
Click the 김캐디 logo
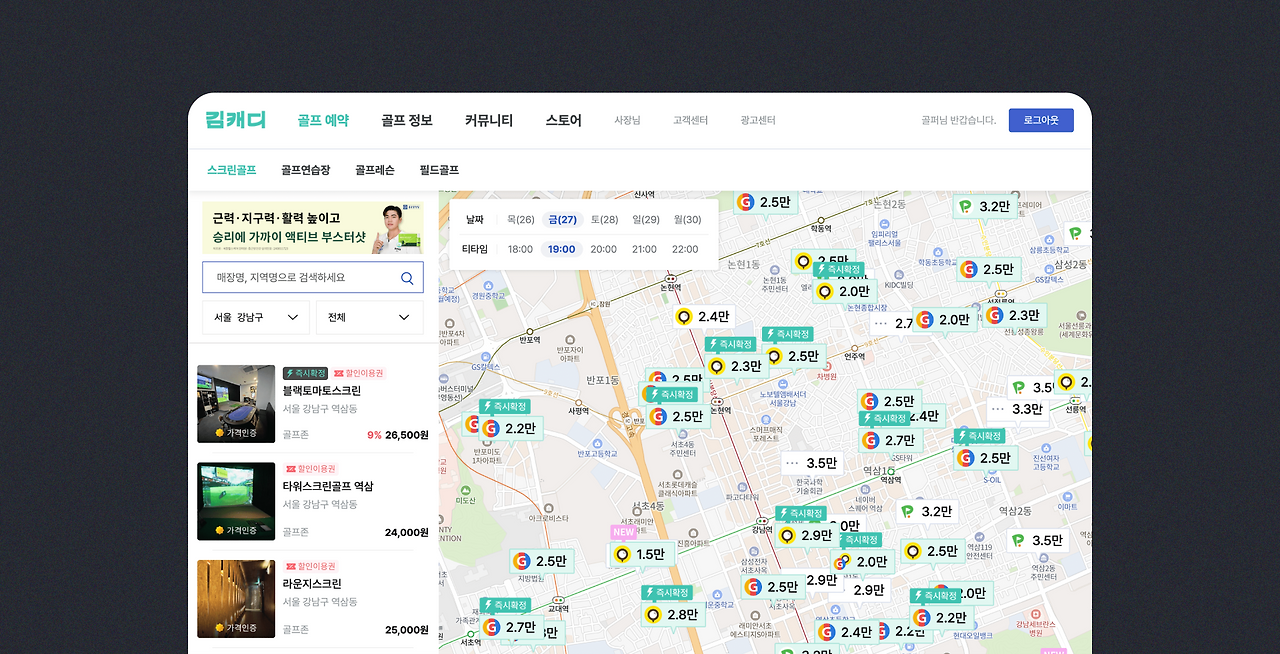coord(236,120)
